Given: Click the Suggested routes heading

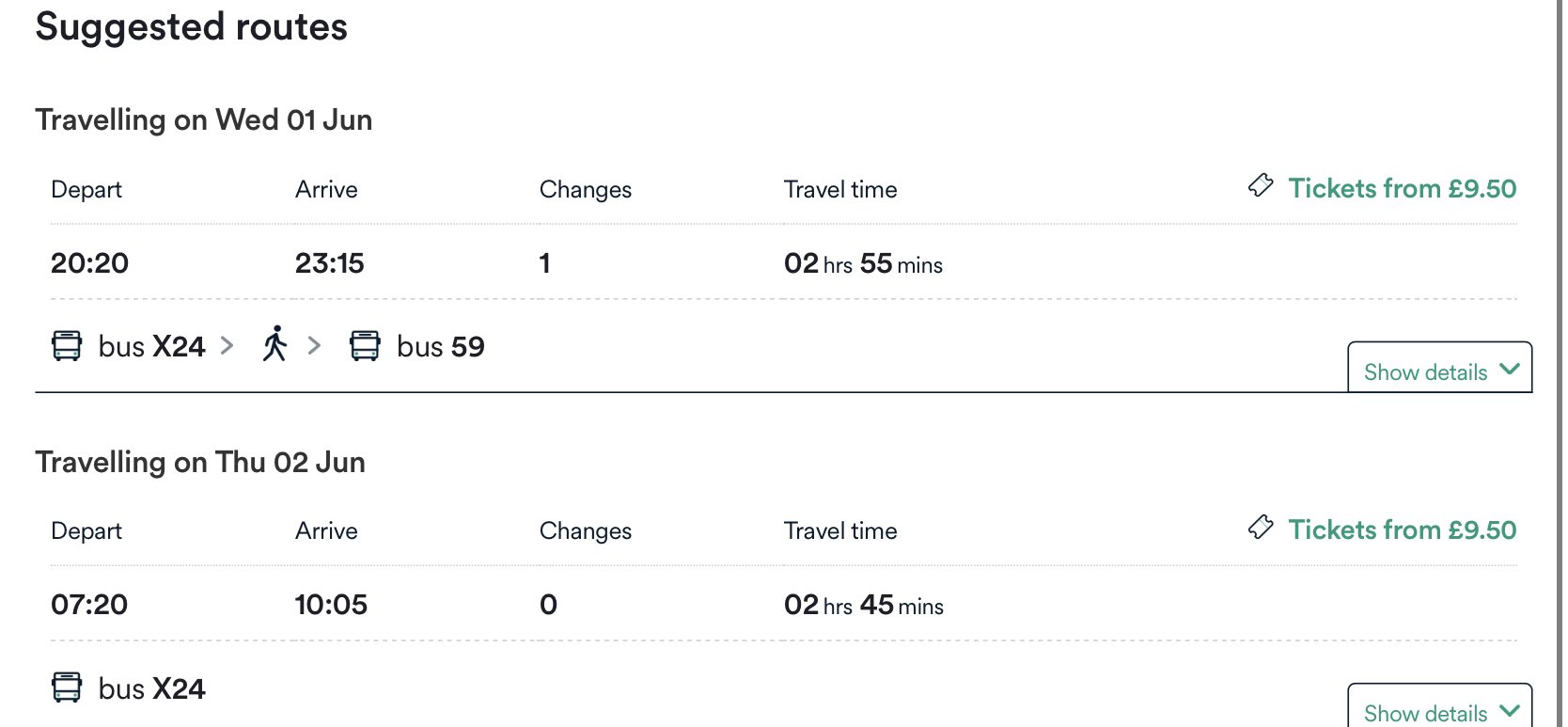Looking at the screenshot, I should [x=192, y=27].
